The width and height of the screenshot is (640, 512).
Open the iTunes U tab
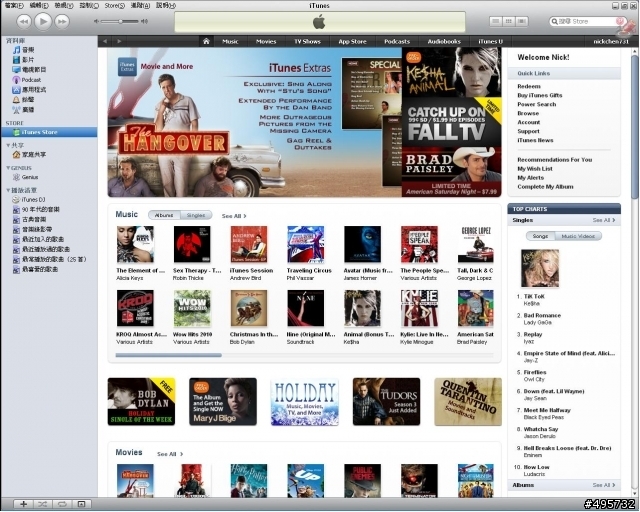tap(490, 41)
